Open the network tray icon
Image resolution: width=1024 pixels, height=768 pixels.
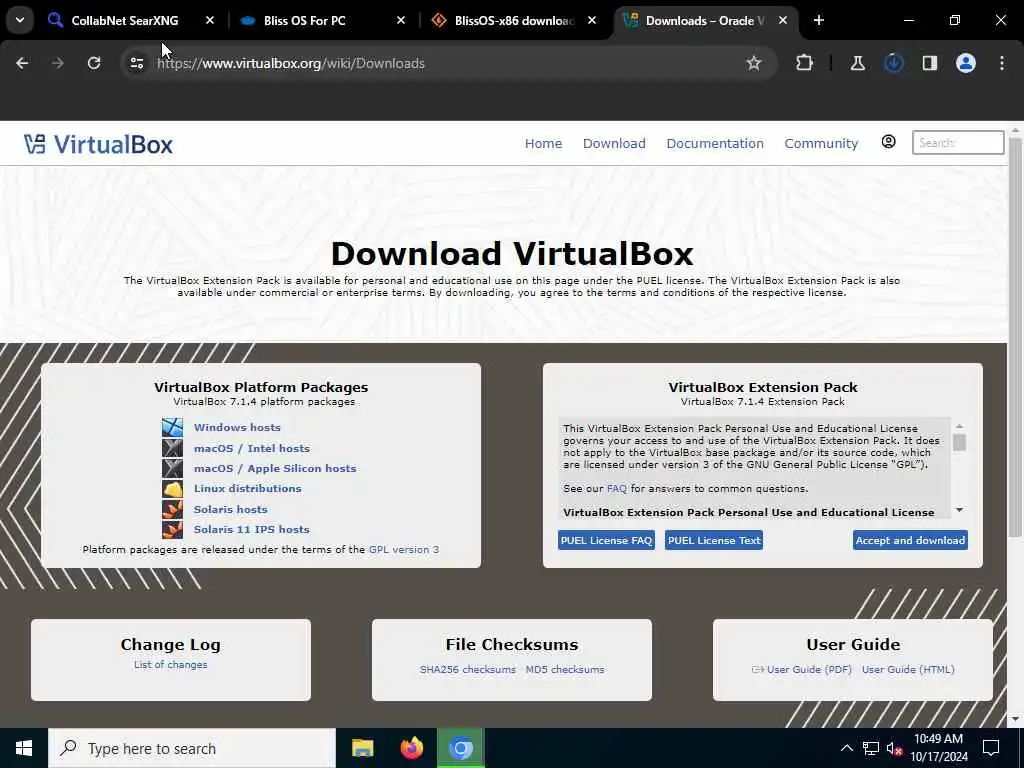point(871,748)
